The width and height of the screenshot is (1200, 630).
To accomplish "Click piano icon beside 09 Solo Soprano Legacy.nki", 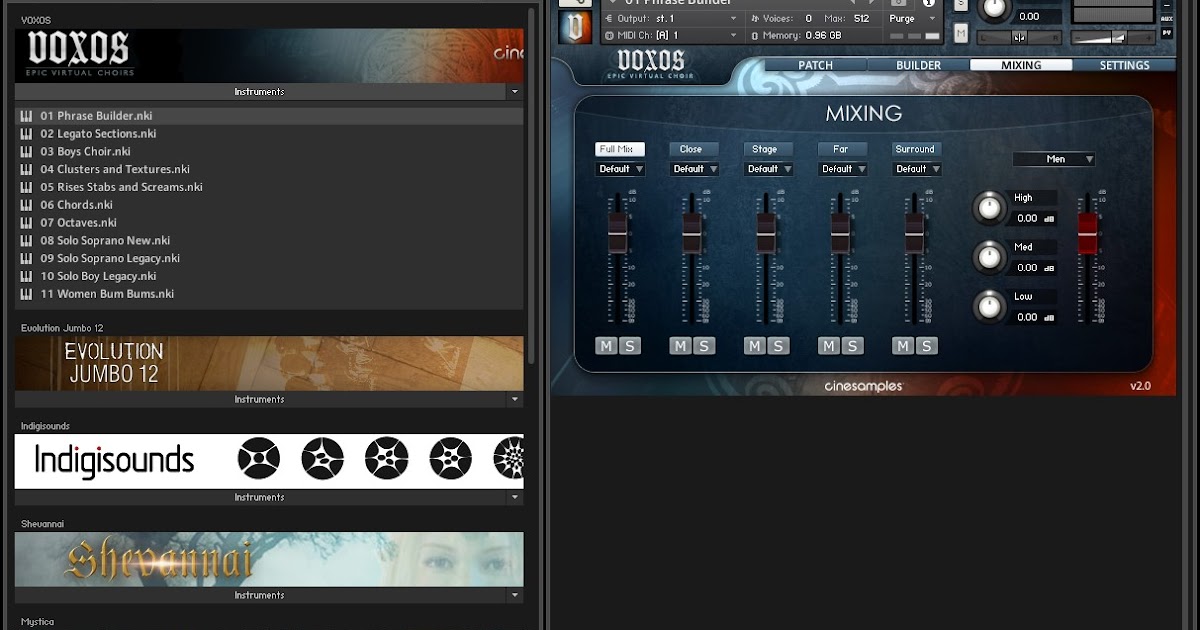I will 27,258.
